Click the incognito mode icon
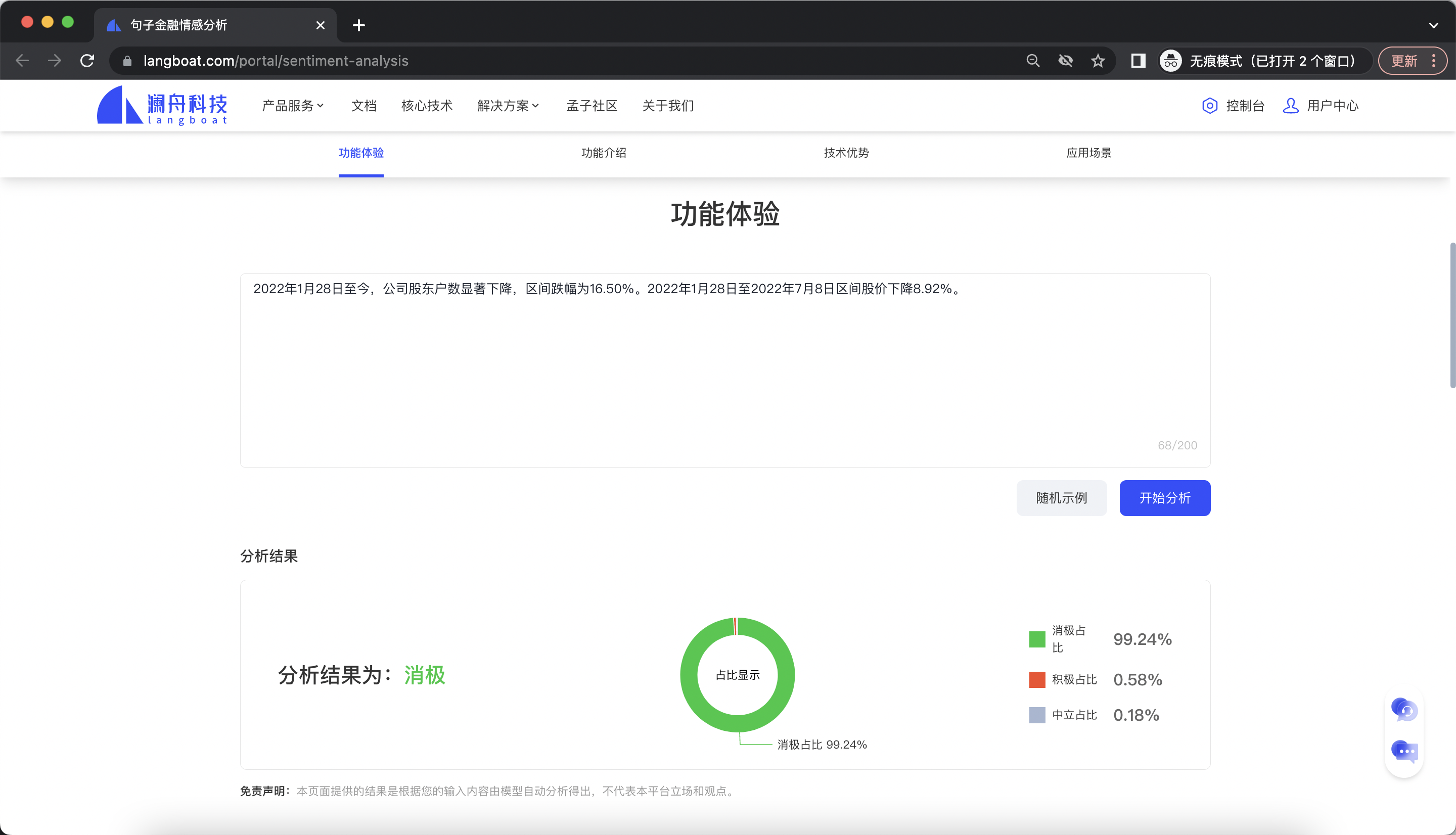The image size is (1456, 835). tap(1170, 61)
